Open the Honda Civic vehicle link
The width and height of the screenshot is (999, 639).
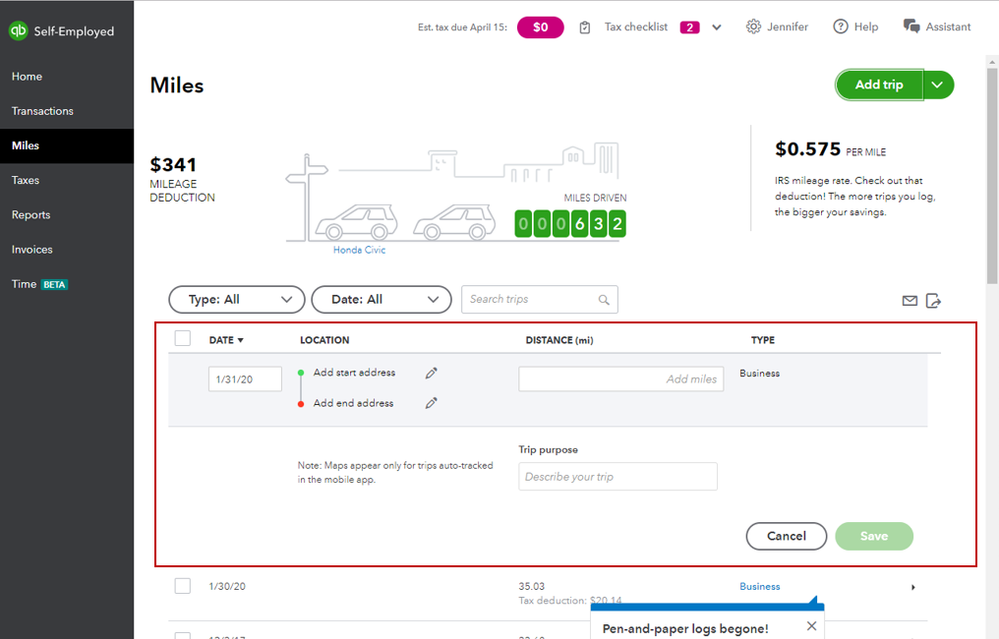point(359,250)
